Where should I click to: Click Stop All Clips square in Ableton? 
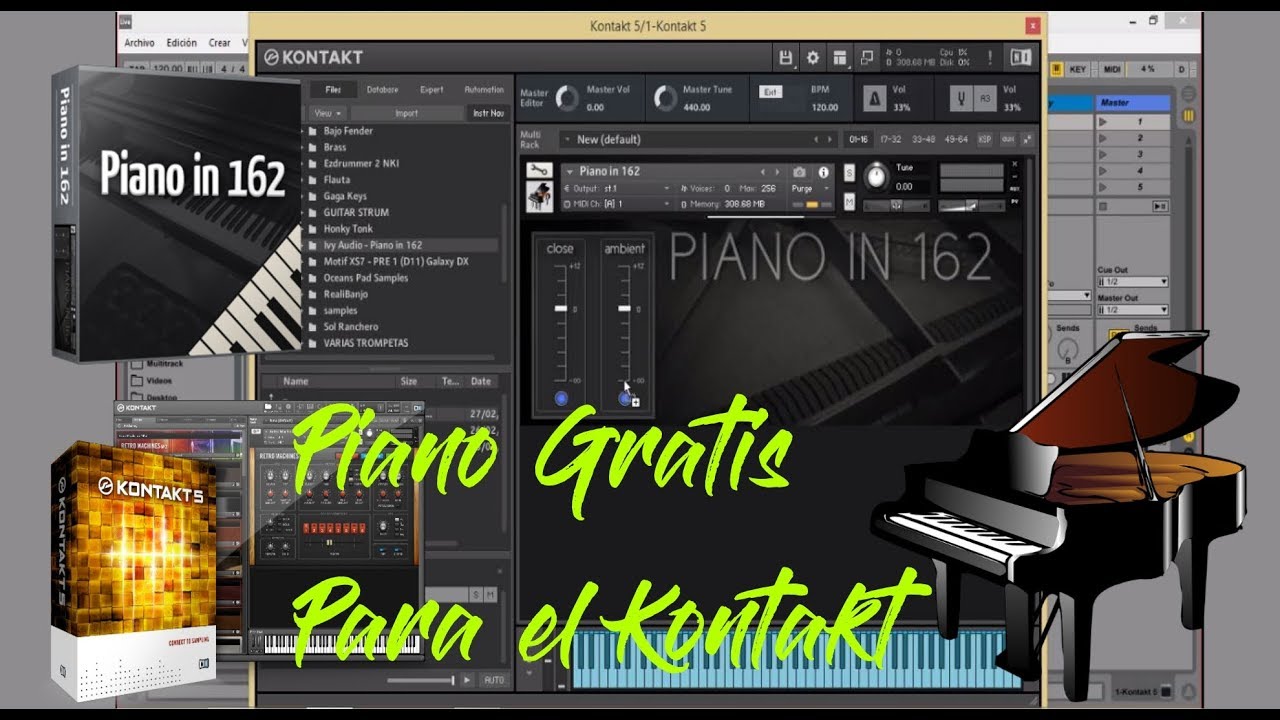coord(1103,205)
